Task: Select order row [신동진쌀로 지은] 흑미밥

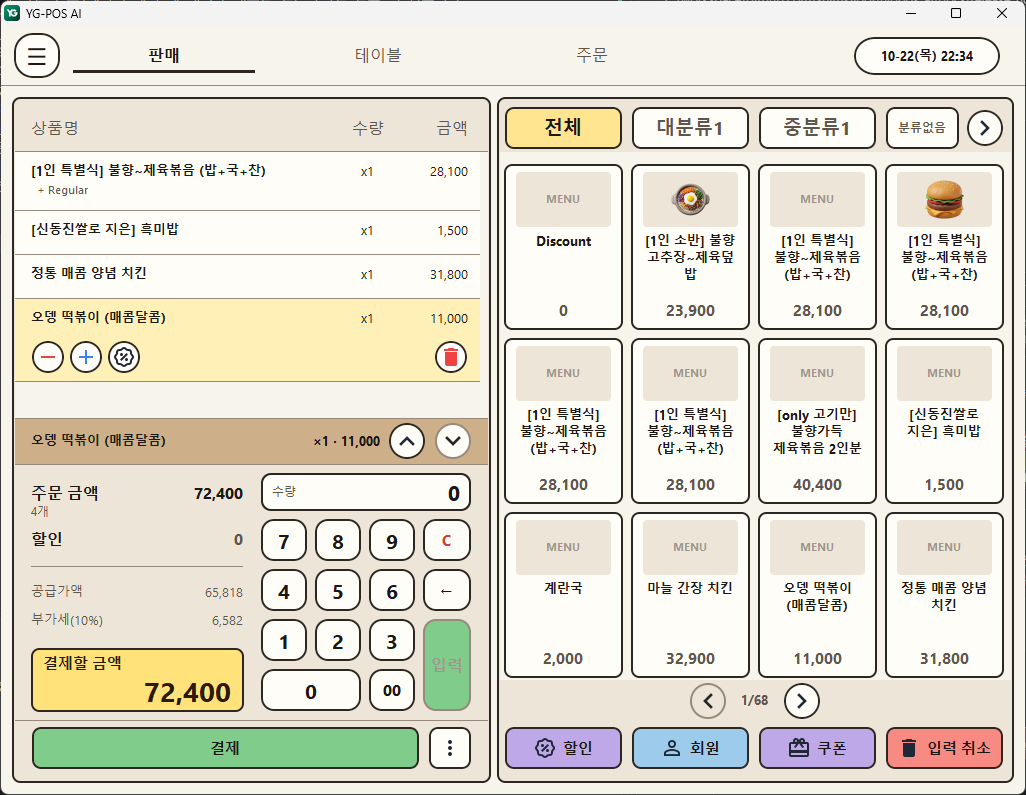Action: click(x=247, y=232)
